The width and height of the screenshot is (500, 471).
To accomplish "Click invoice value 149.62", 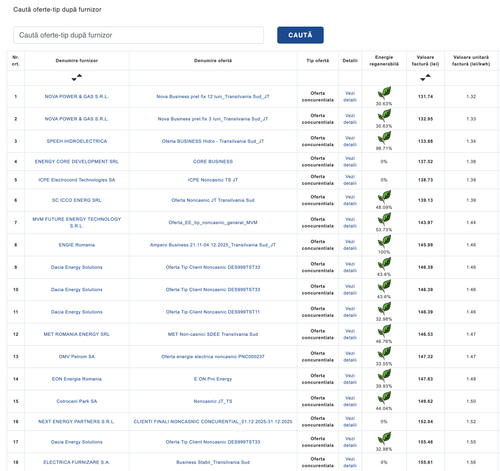I will [x=425, y=401].
